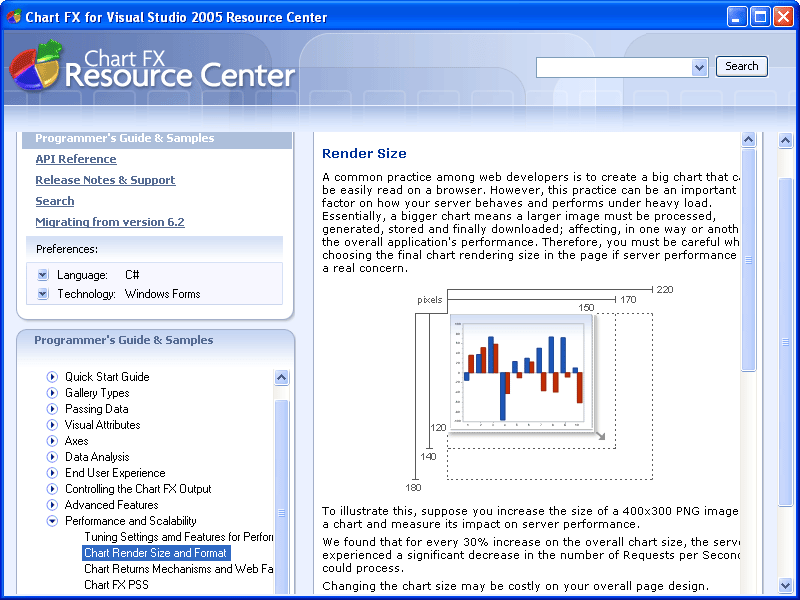Screen dimensions: 800x600
Task: Open the Technology preference dropdown
Action: tap(43, 294)
